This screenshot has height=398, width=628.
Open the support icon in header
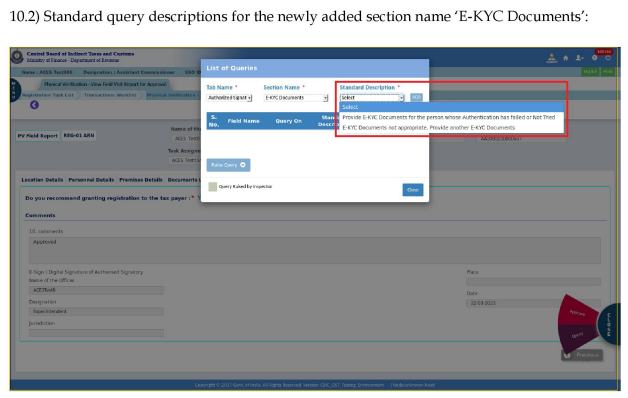click(x=552, y=58)
